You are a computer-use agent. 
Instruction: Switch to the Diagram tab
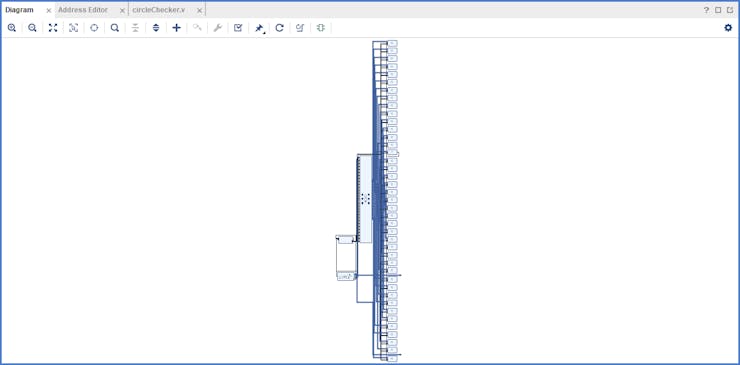coord(19,10)
